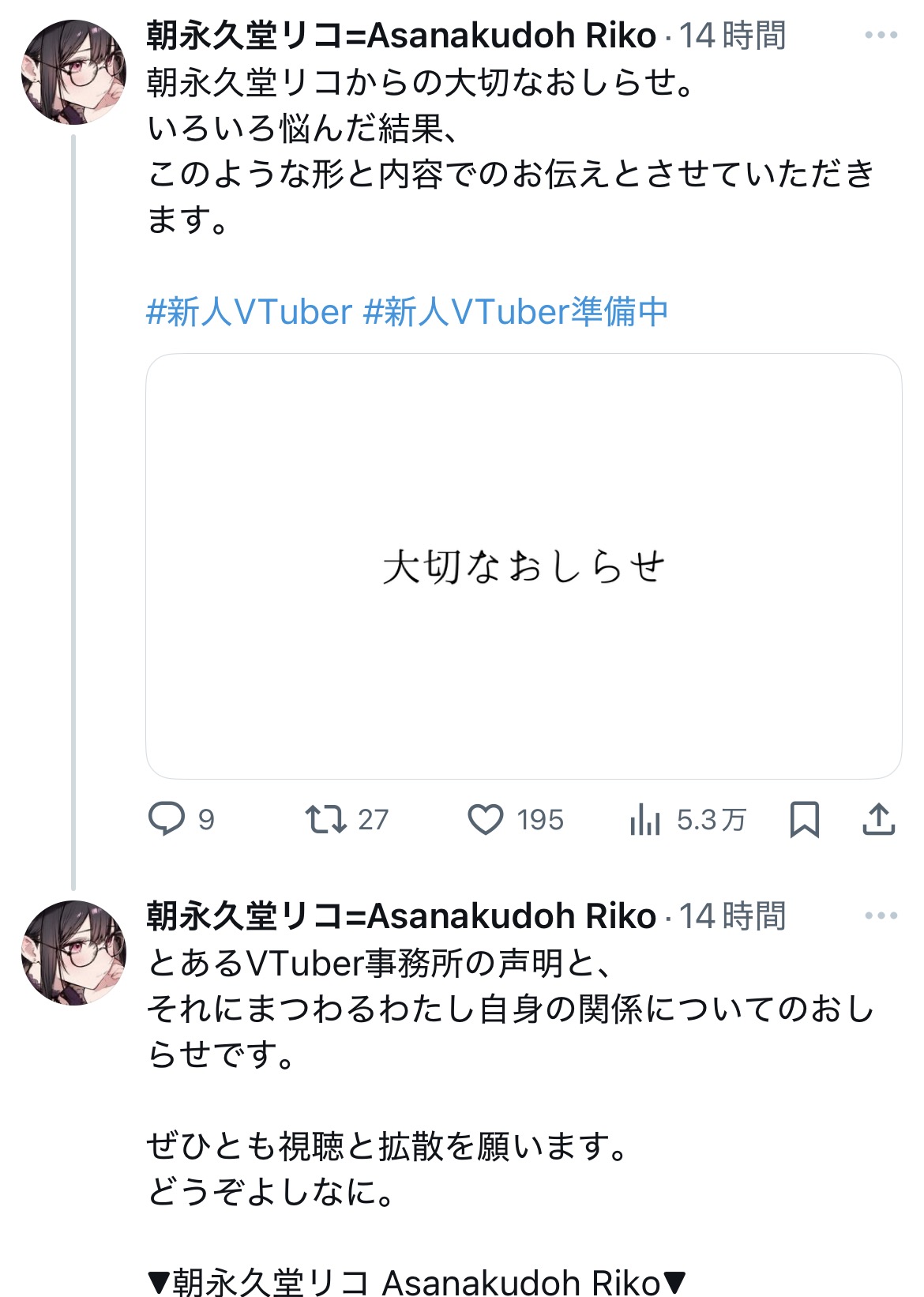
Task: Open first tweet's author name Asanakudoh Riko
Action: 401,36
